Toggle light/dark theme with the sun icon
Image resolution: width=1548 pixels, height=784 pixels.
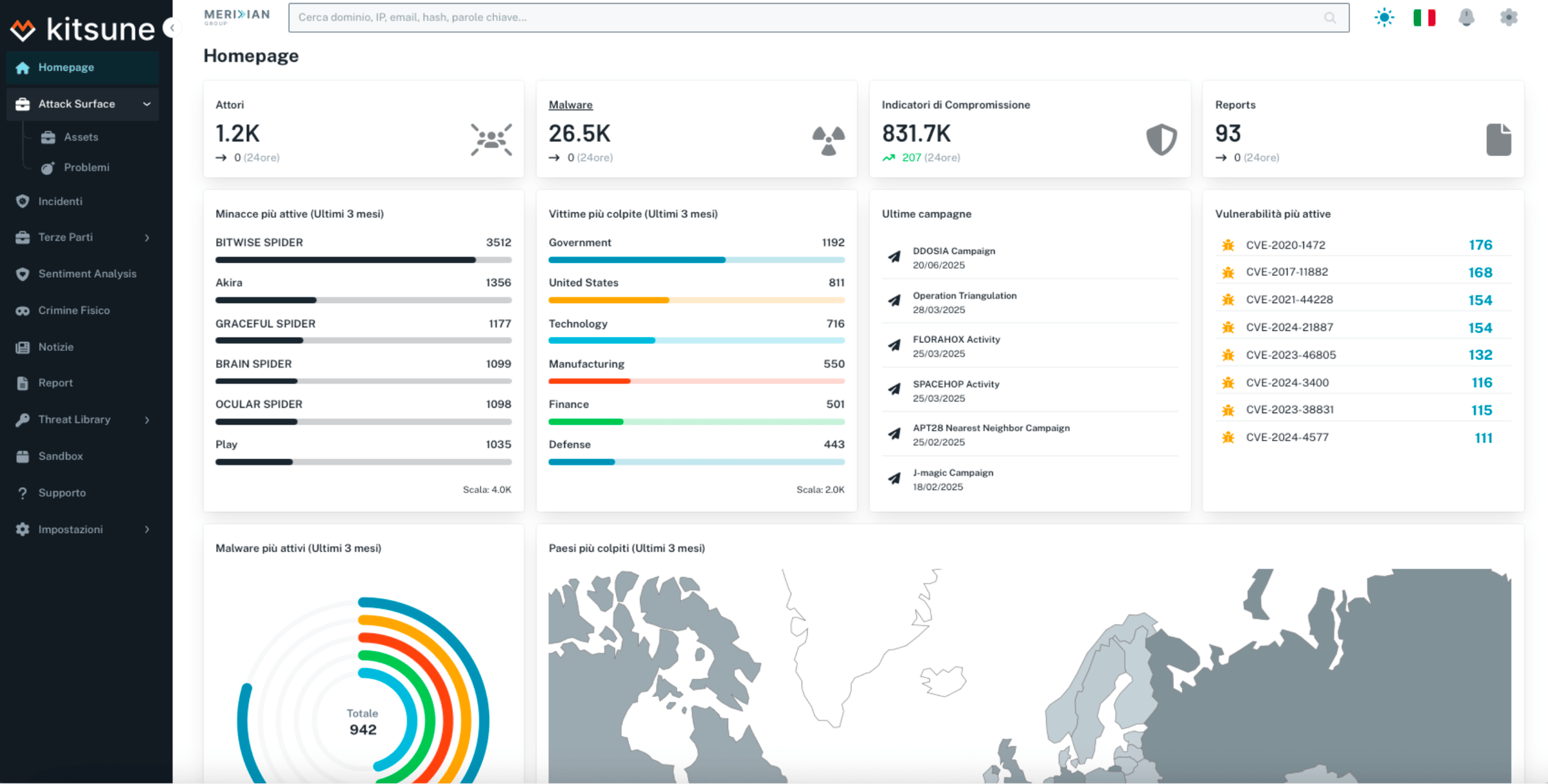tap(1384, 17)
